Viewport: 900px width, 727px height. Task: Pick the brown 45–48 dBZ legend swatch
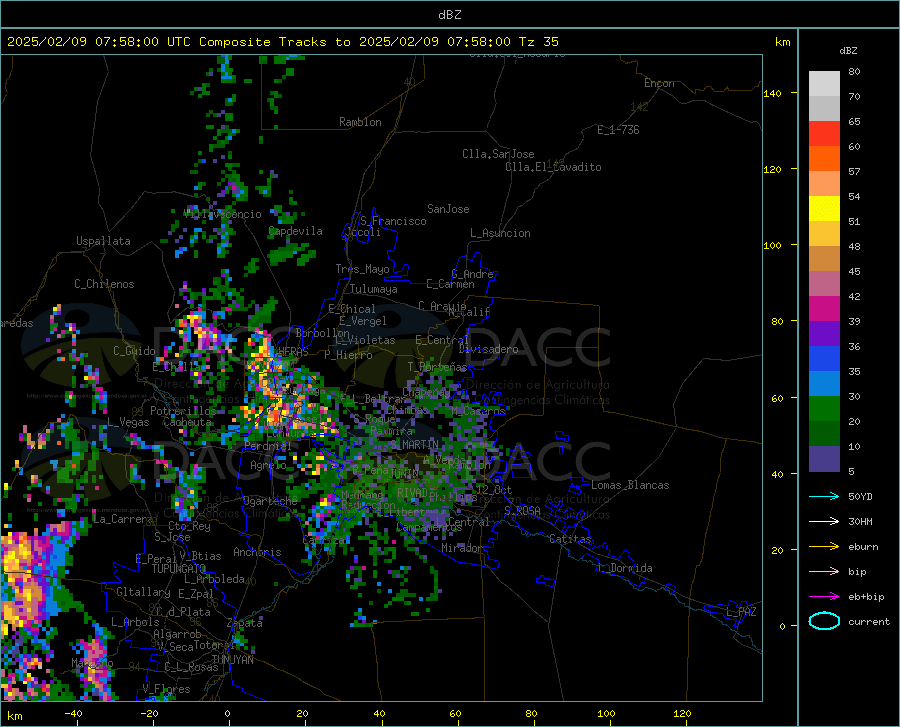(824, 259)
